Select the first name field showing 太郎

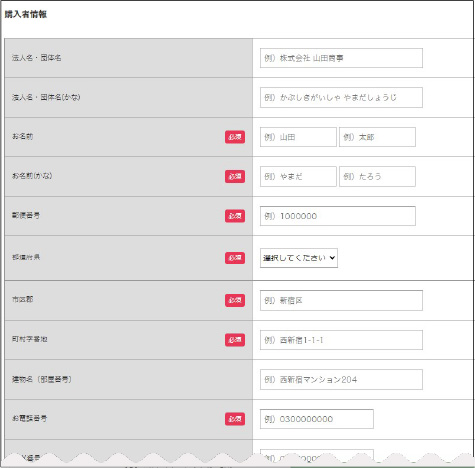377,137
